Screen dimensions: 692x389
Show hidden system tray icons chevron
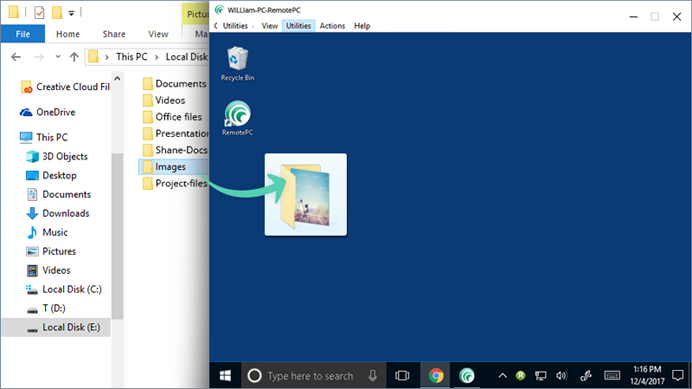[x=502, y=376]
